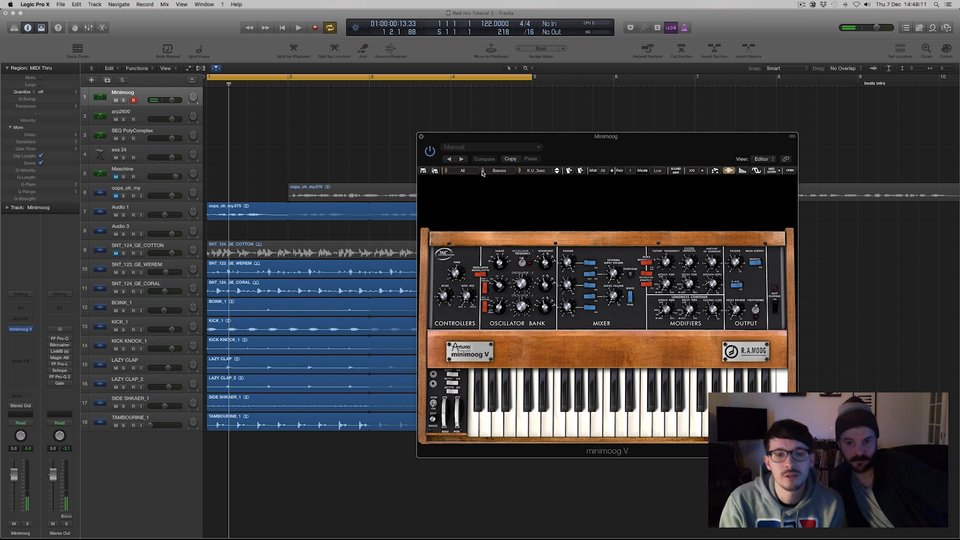Screen dimensions: 960x540
Task: Open the Quick Help question-mark icon
Action: [x=58, y=28]
